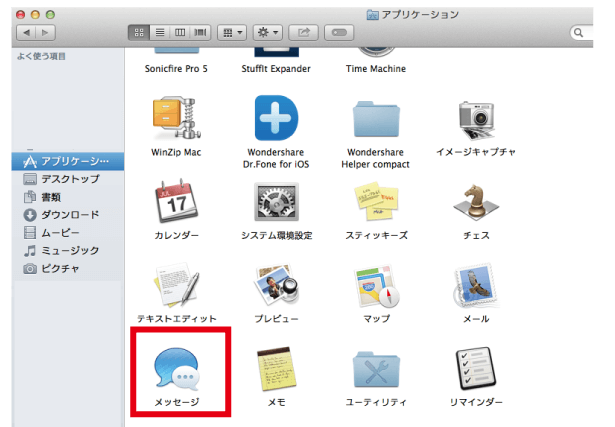615x427 pixels.
Task: Open ピクチャ in the sidebar
Action: 68,269
